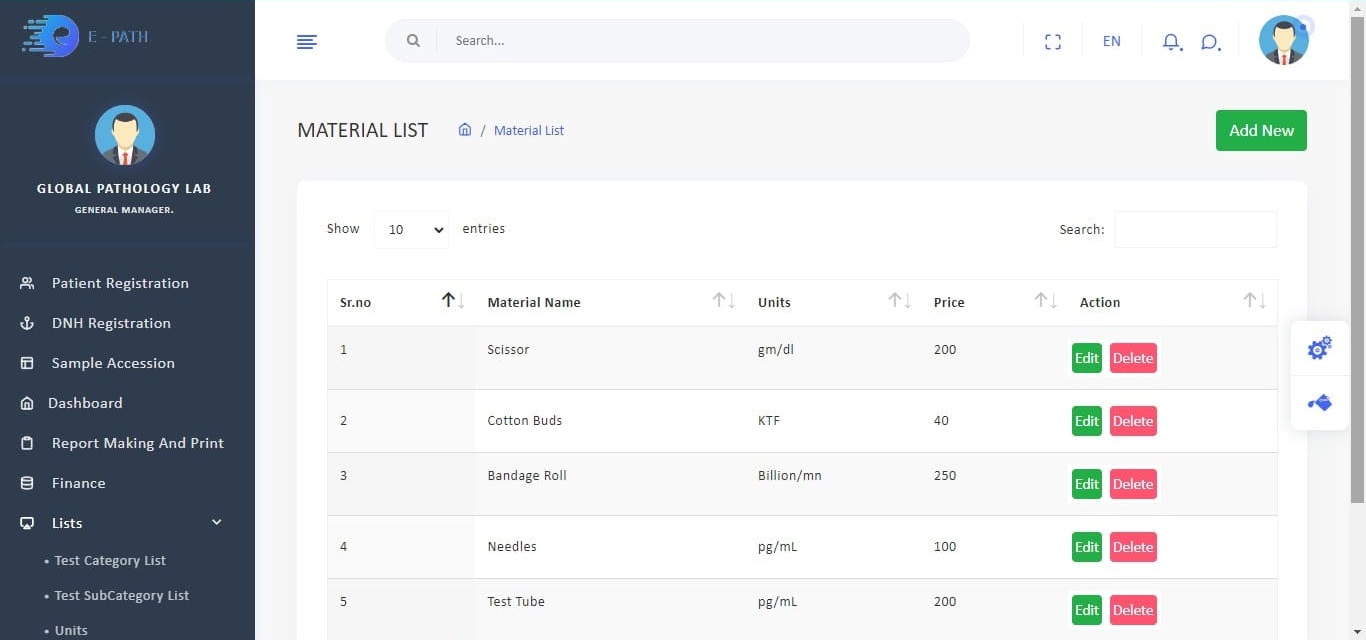The height and width of the screenshot is (640, 1366).
Task: Click the home breadcrumb icon
Action: tap(465, 130)
